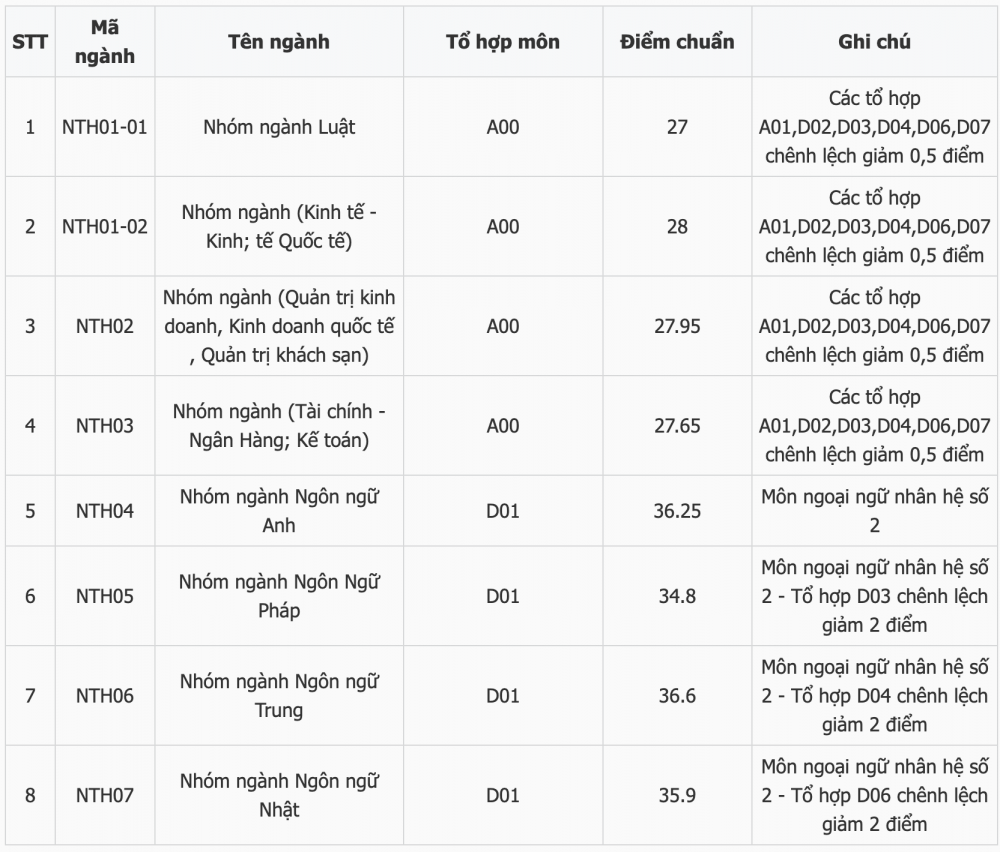Click the STT column header

pyautogui.click(x=30, y=42)
